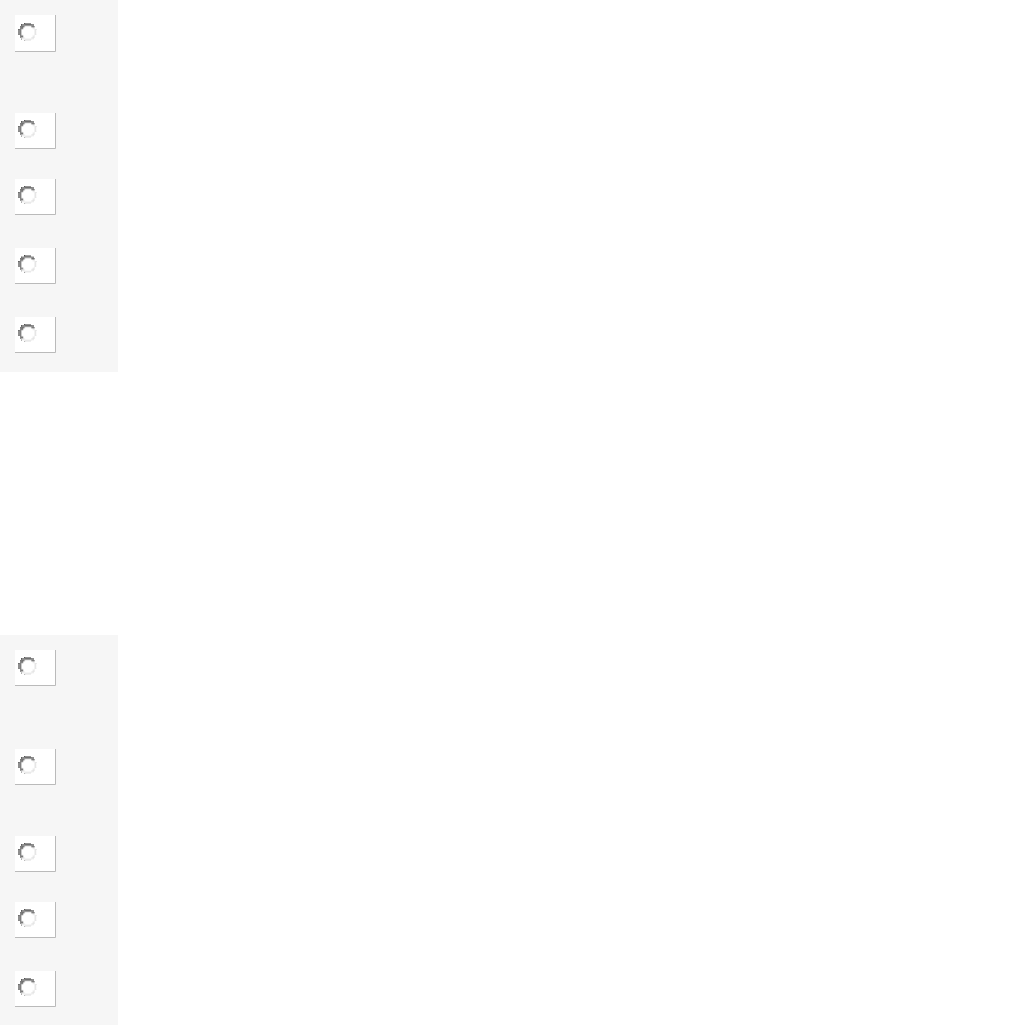Open the first thumbnail box of the upper gray panel

coord(35,33)
